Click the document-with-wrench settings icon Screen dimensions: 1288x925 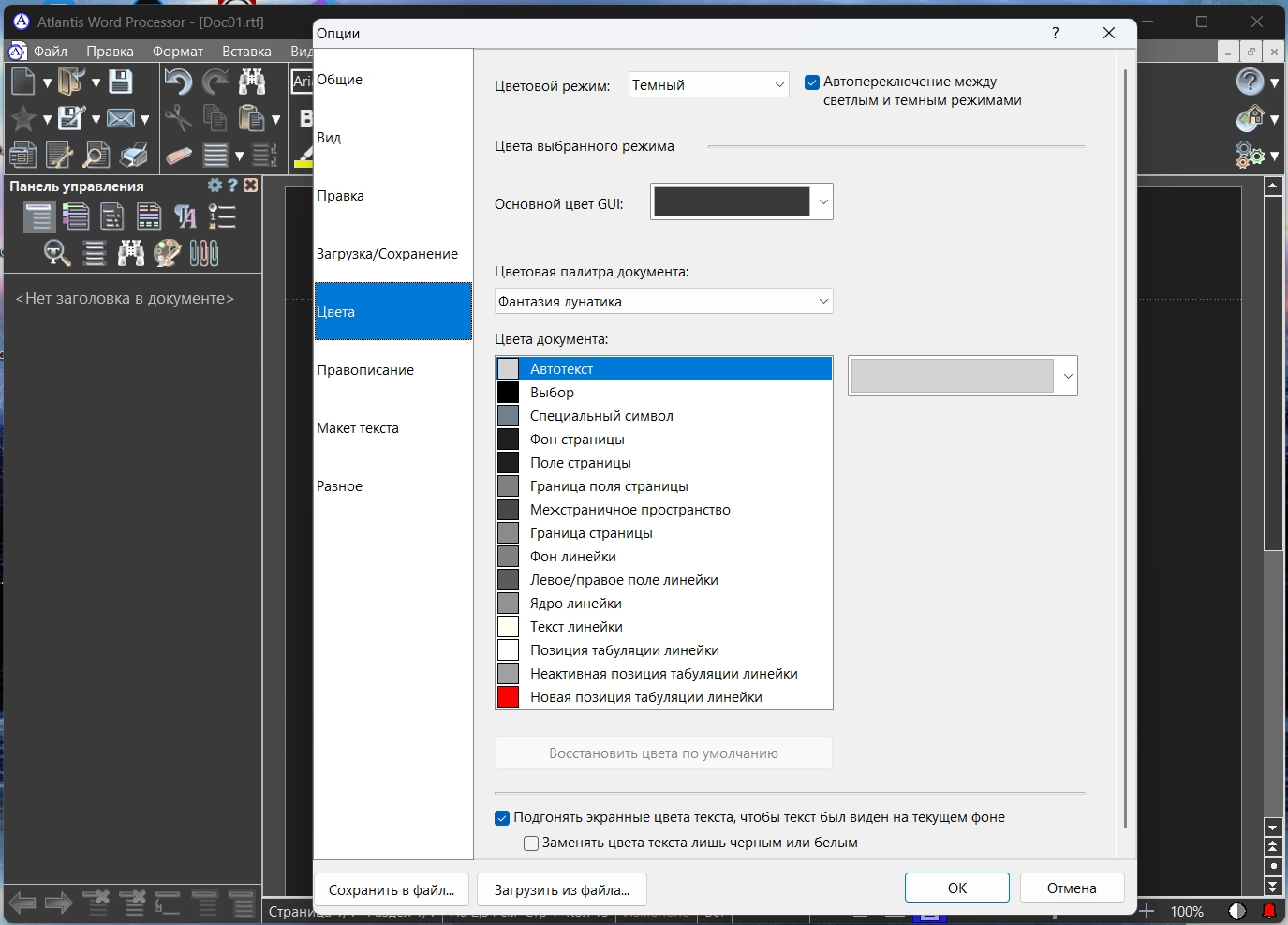coord(59,155)
